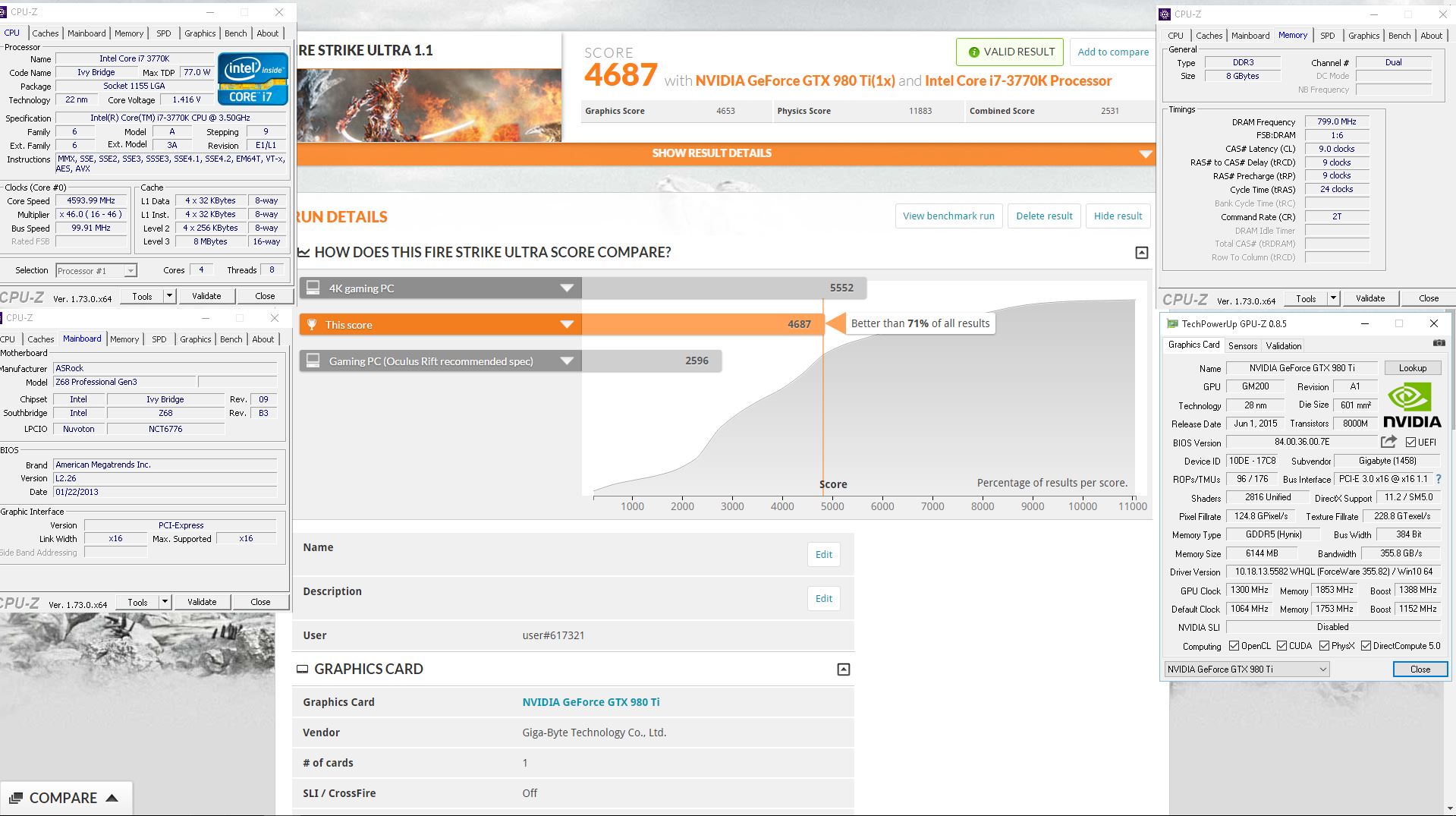This screenshot has height=816, width=1456.
Task: Switch to Sensors tab in GPU-Z
Action: tap(1243, 345)
